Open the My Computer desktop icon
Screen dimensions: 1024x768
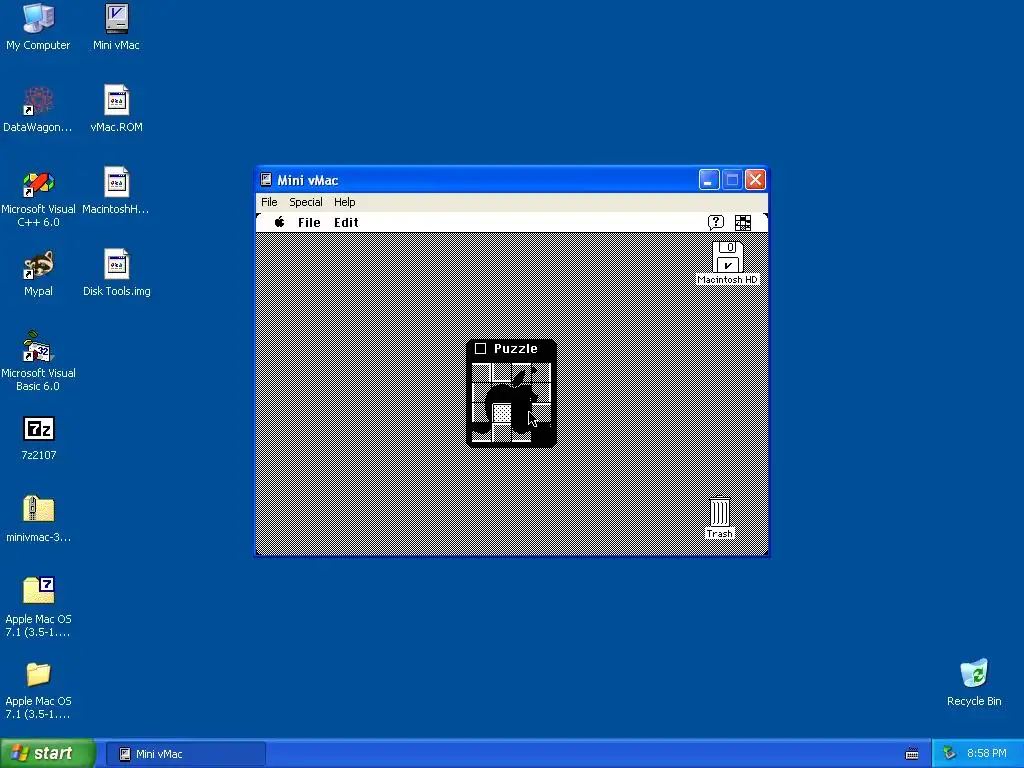click(39, 26)
